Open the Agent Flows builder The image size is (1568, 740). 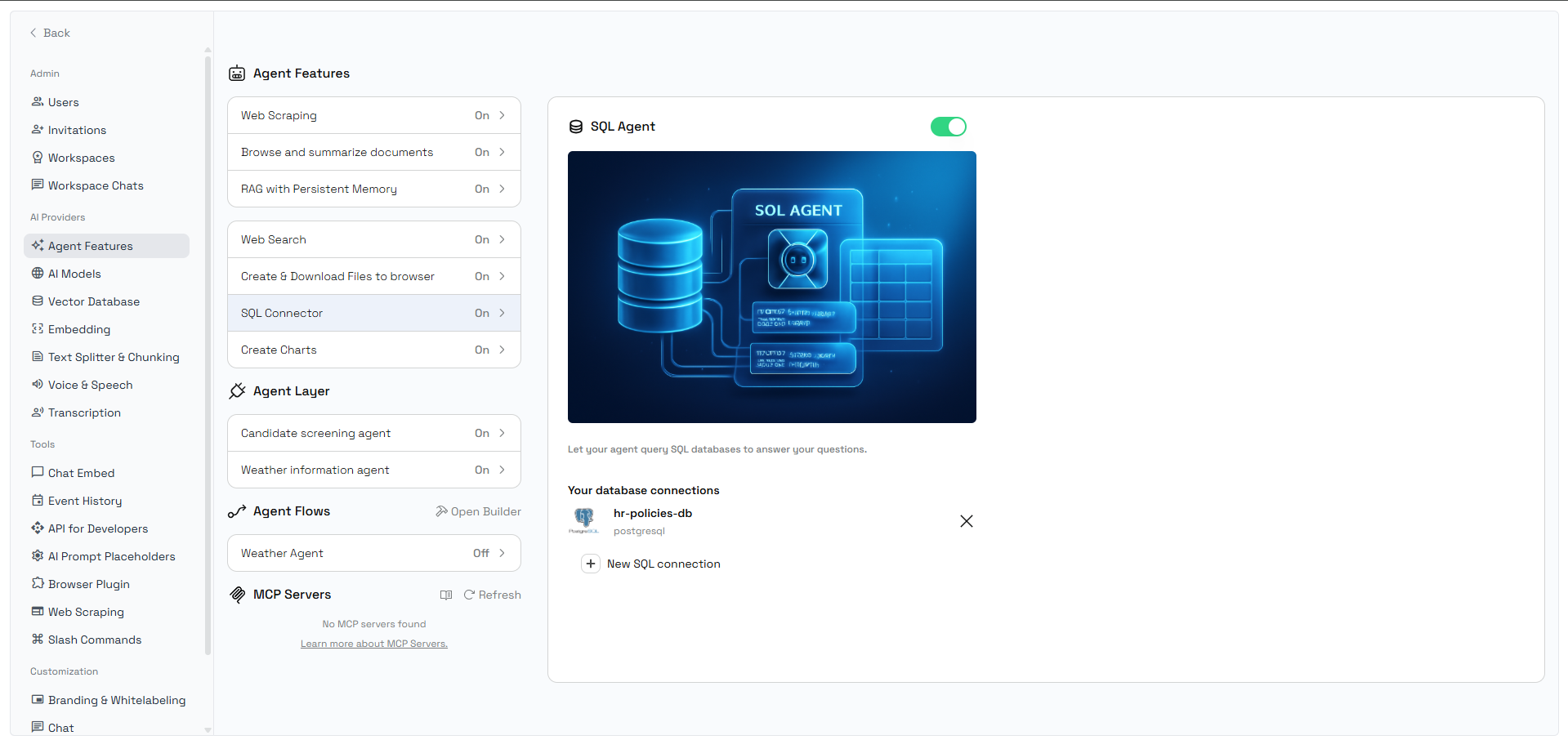point(478,511)
